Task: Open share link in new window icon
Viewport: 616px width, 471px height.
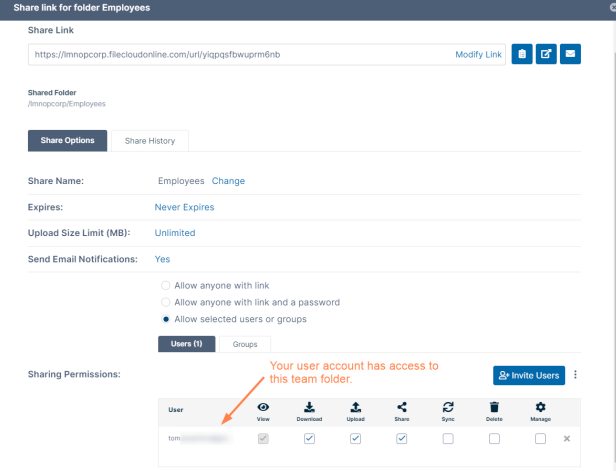Action: pos(546,54)
